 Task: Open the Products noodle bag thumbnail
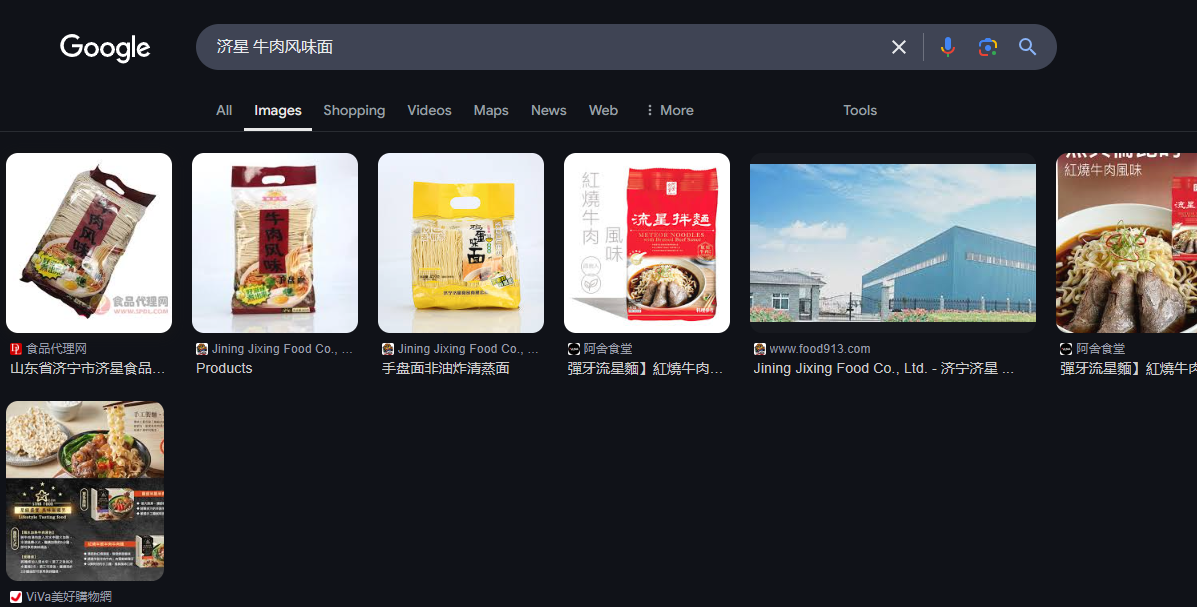click(x=275, y=243)
